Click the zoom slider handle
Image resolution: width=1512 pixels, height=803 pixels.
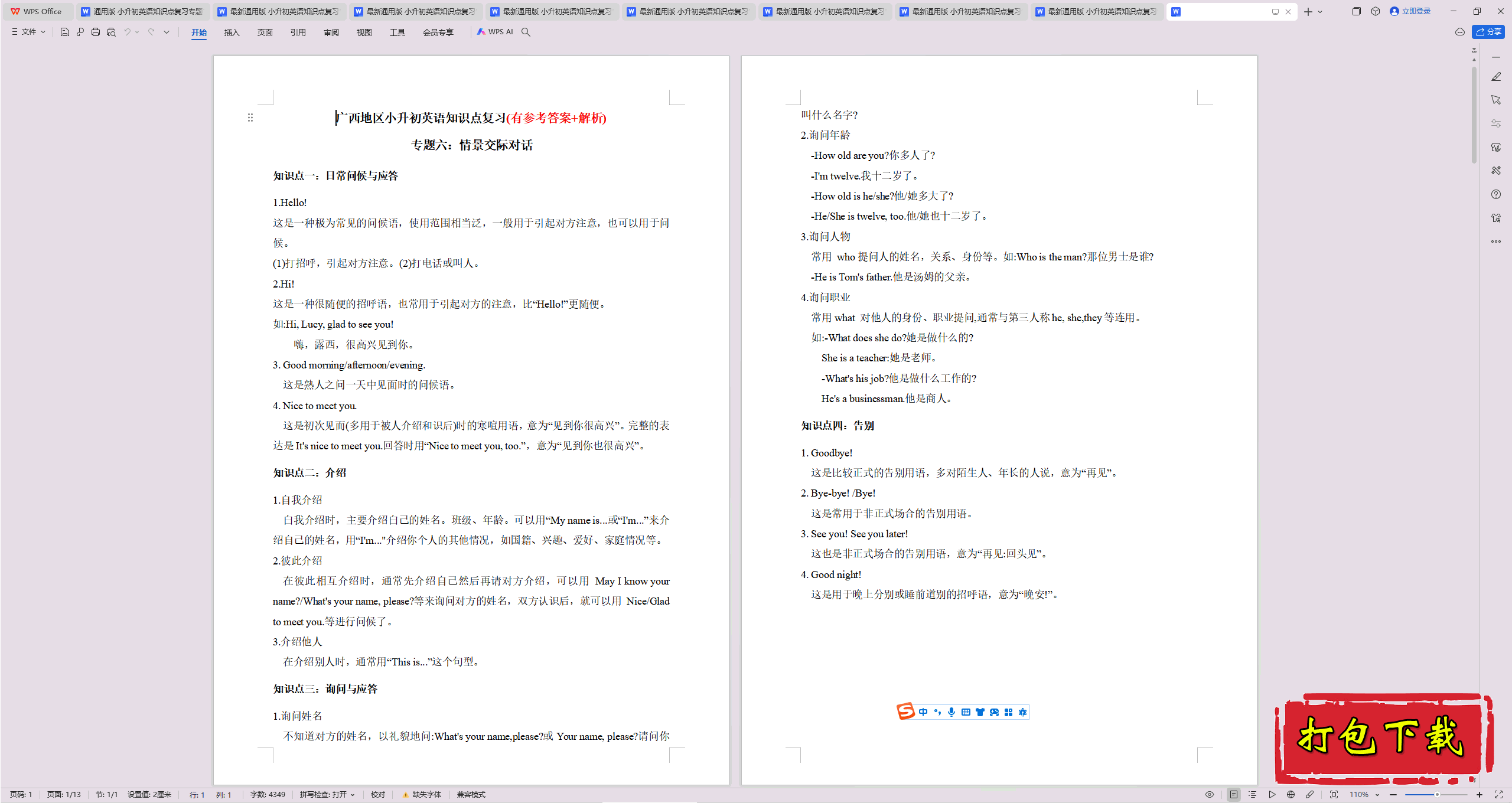tap(1437, 795)
